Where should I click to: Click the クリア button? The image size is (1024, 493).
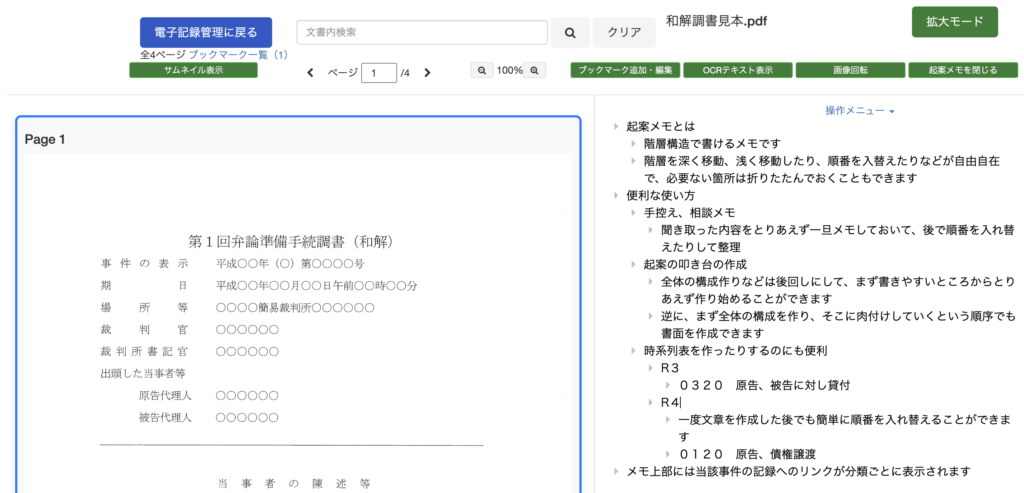pyautogui.click(x=624, y=32)
